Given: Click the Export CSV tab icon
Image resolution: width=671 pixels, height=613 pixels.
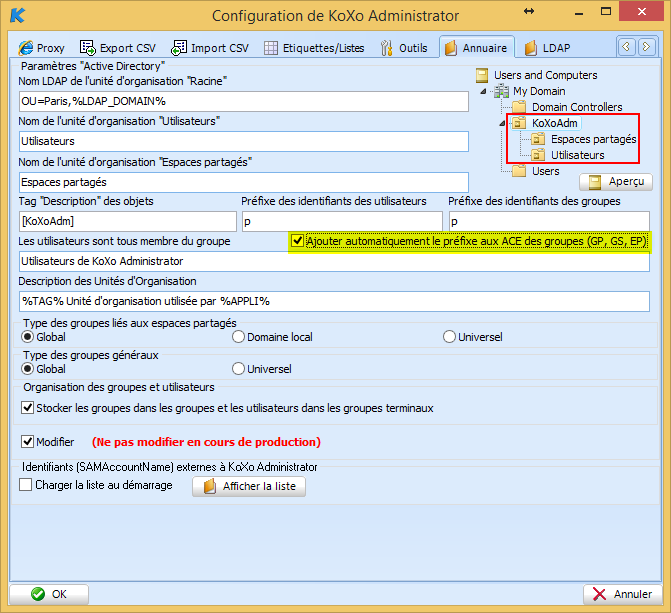Looking at the screenshot, I should pyautogui.click(x=88, y=48).
